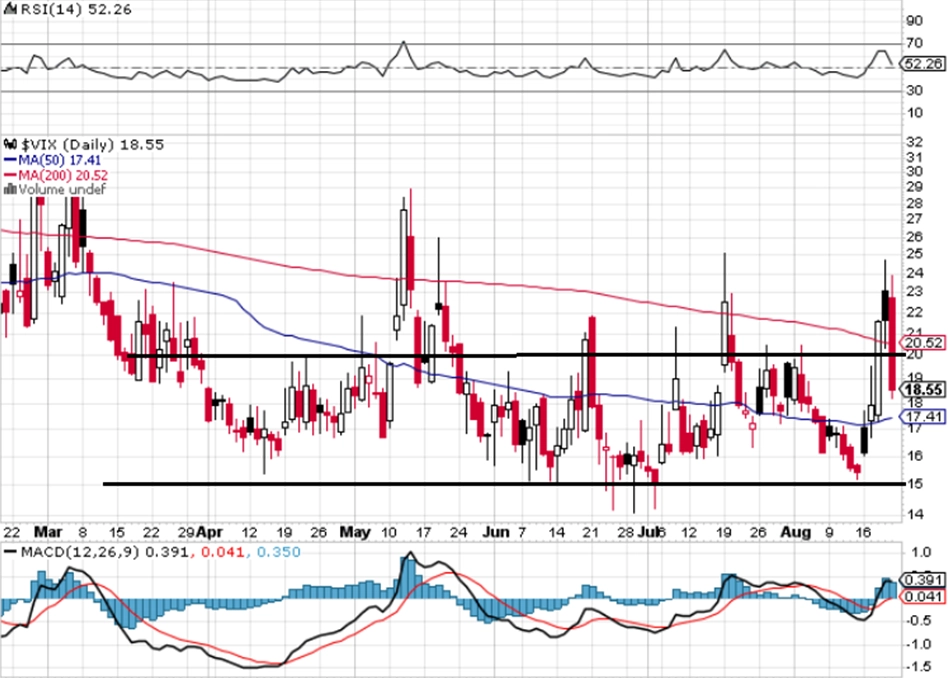Screen dimensions: 948x678
Task: Click the RSI(14) indicator icon
Action: 10,9
